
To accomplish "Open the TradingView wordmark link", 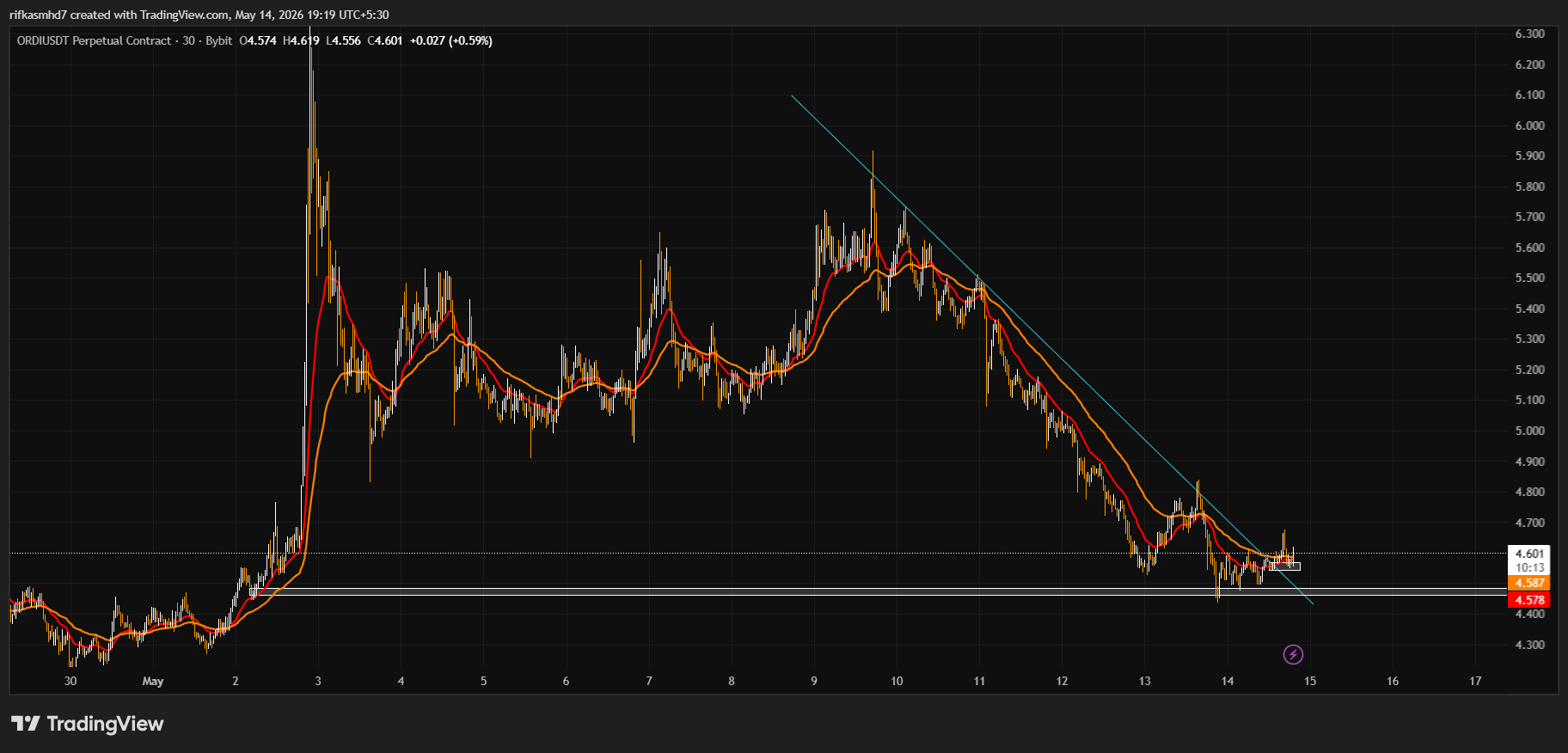I will (105, 724).
